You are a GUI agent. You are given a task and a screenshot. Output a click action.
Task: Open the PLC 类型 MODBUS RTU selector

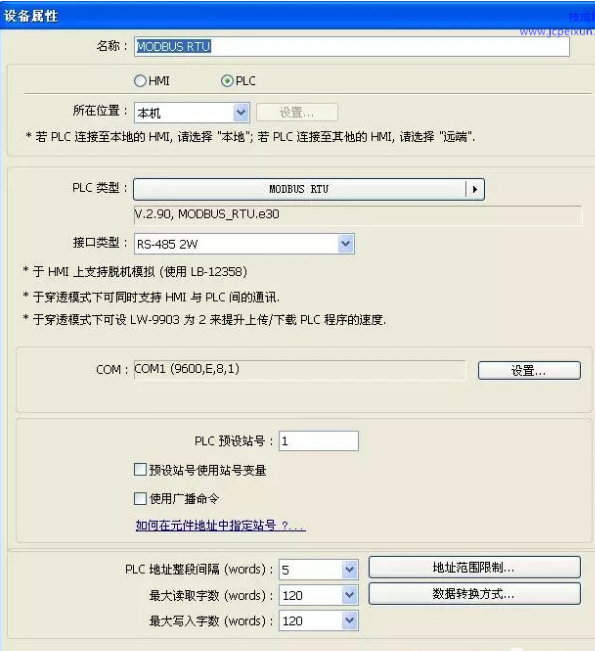309,189
